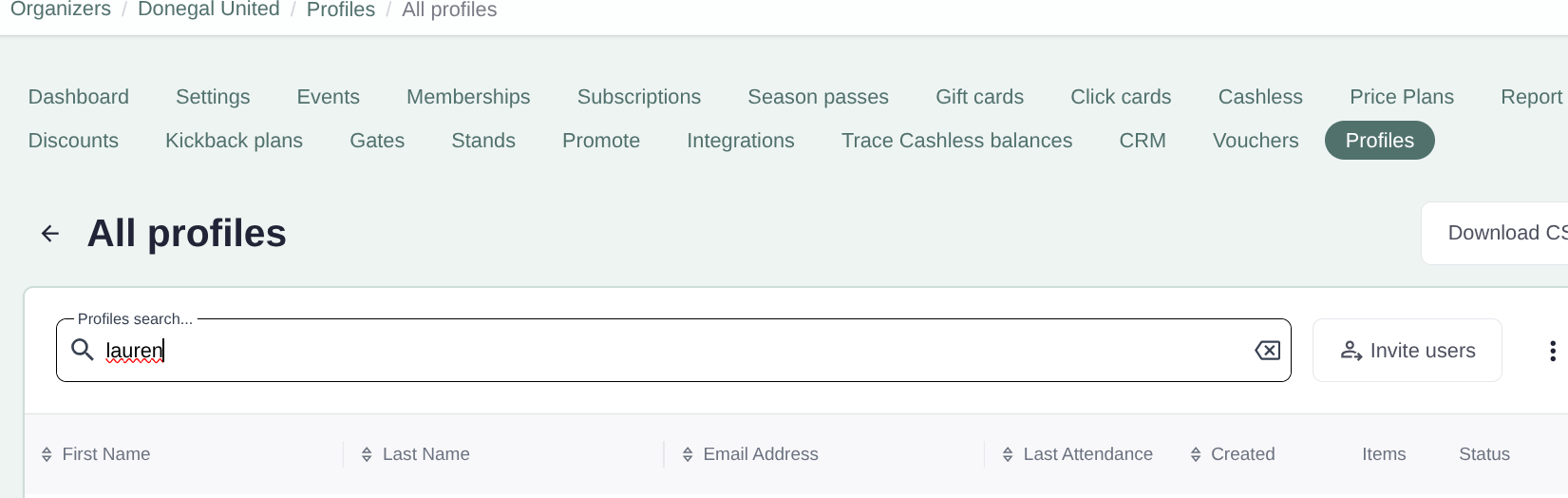Clear the search field with backspace icon
Viewport: 1568px width, 498px height.
(x=1267, y=351)
